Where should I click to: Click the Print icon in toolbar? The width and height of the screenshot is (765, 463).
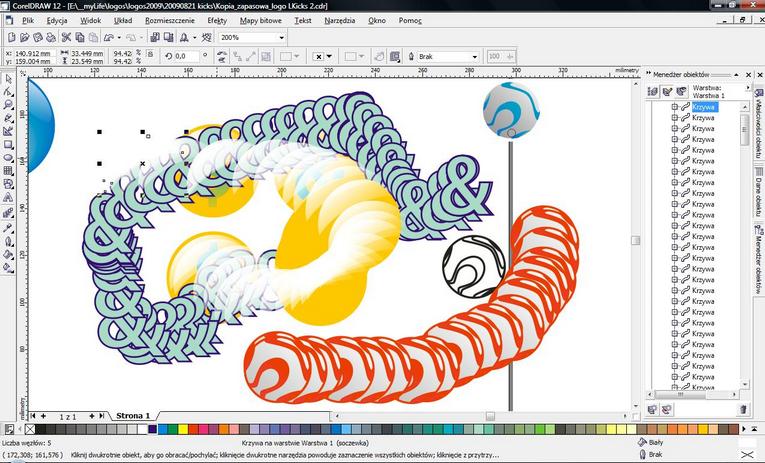pyautogui.click(x=50, y=37)
